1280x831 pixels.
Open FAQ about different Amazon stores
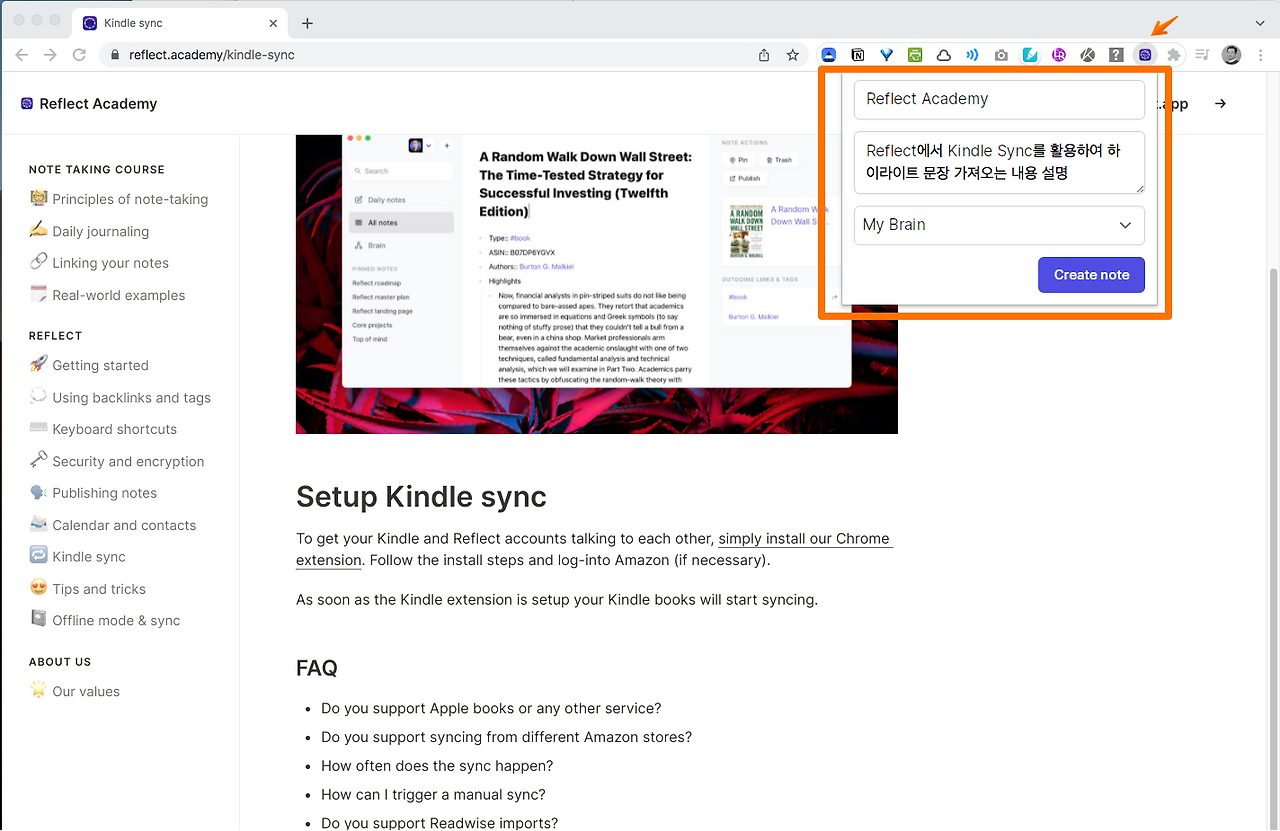(x=506, y=738)
